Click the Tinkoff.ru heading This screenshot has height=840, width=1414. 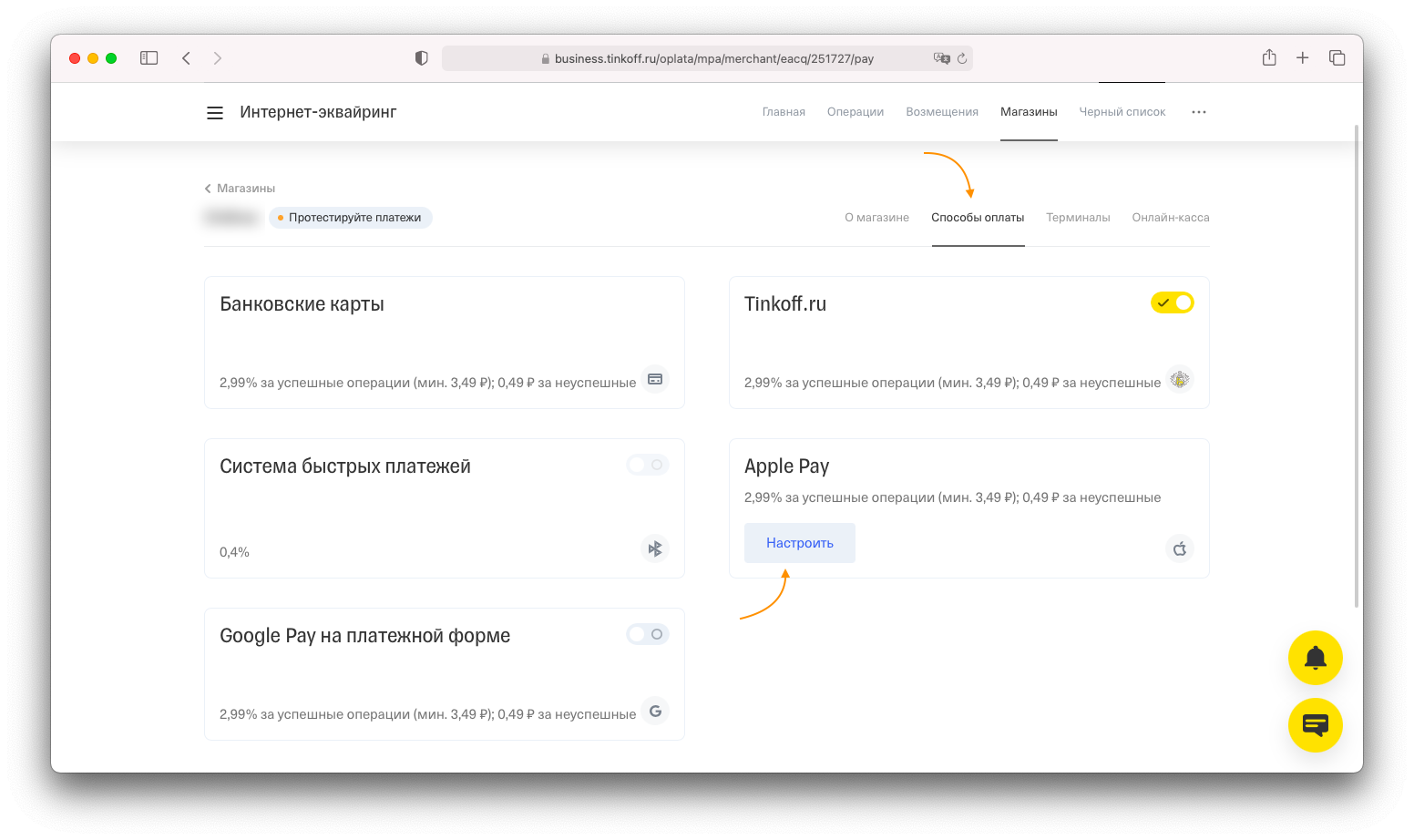coord(785,304)
